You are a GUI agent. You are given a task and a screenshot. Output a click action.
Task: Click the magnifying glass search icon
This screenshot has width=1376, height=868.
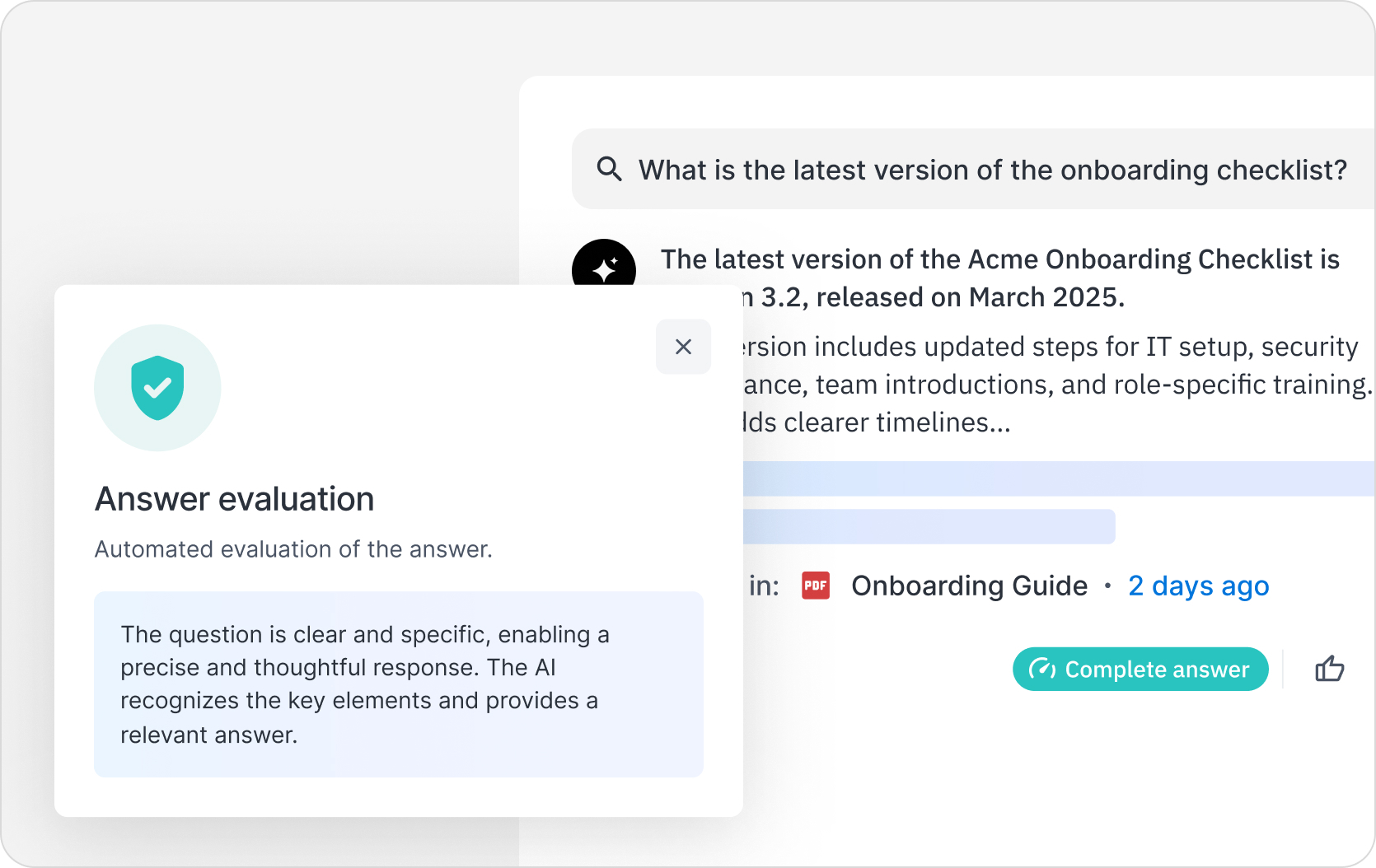point(609,169)
